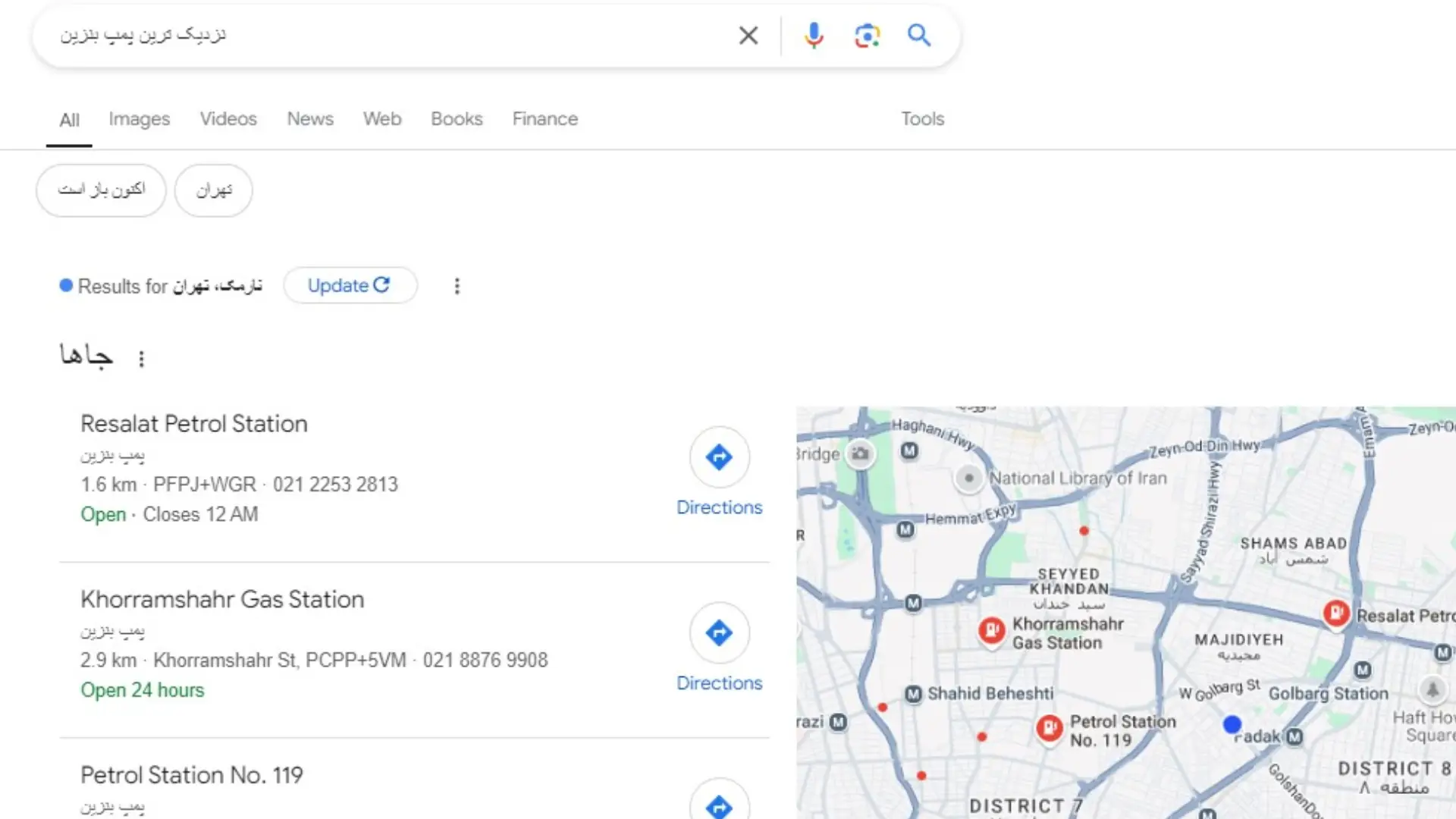1456x819 pixels.
Task: Apply the 'اکنون باز است' open-now filter chip
Action: (101, 190)
